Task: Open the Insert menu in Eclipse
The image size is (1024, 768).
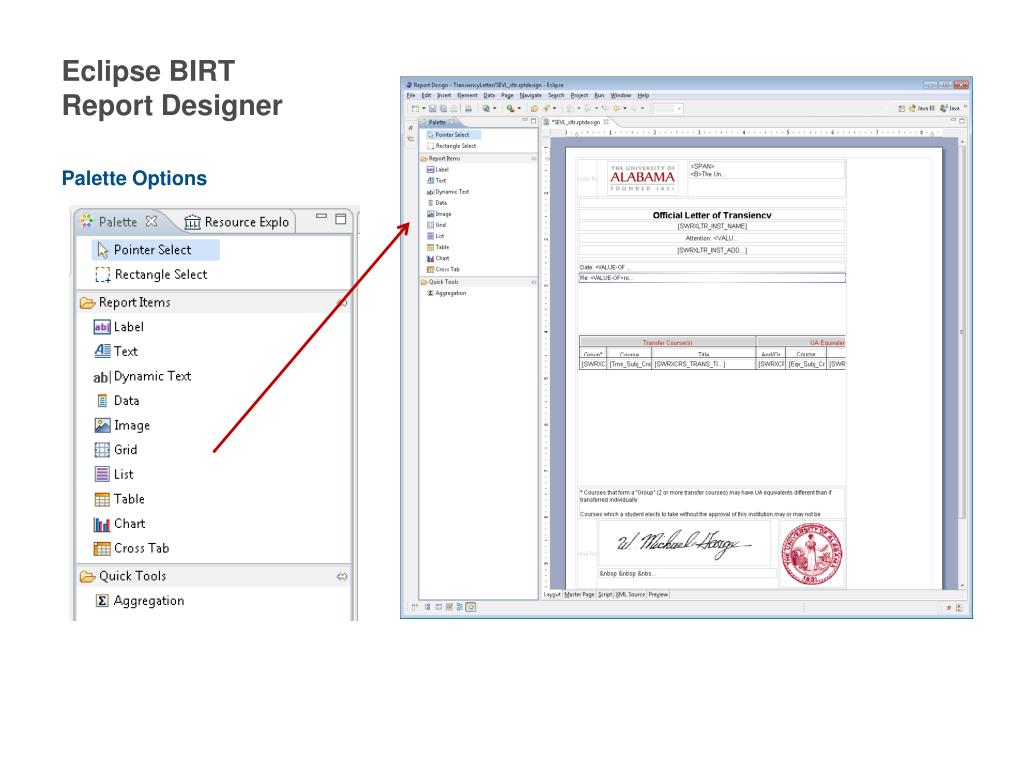Action: click(x=444, y=95)
